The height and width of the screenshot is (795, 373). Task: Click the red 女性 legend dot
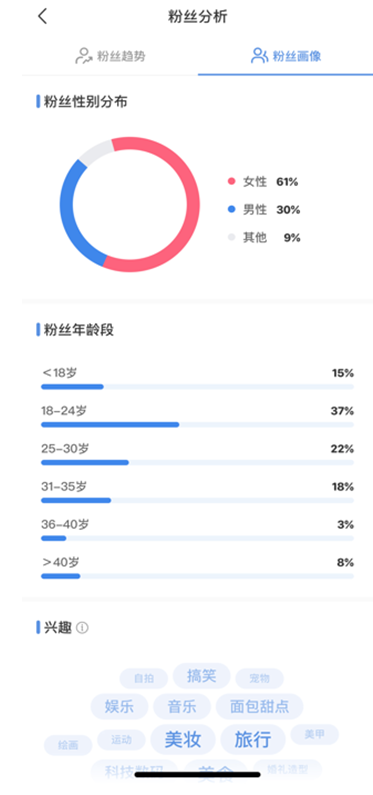coord(232,182)
